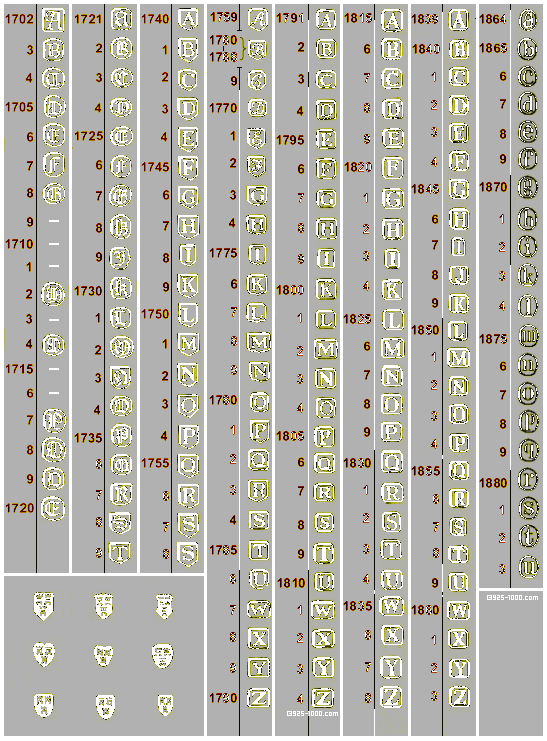
Task: Select the 1730 letter K hallmark
Action: [x=121, y=288]
